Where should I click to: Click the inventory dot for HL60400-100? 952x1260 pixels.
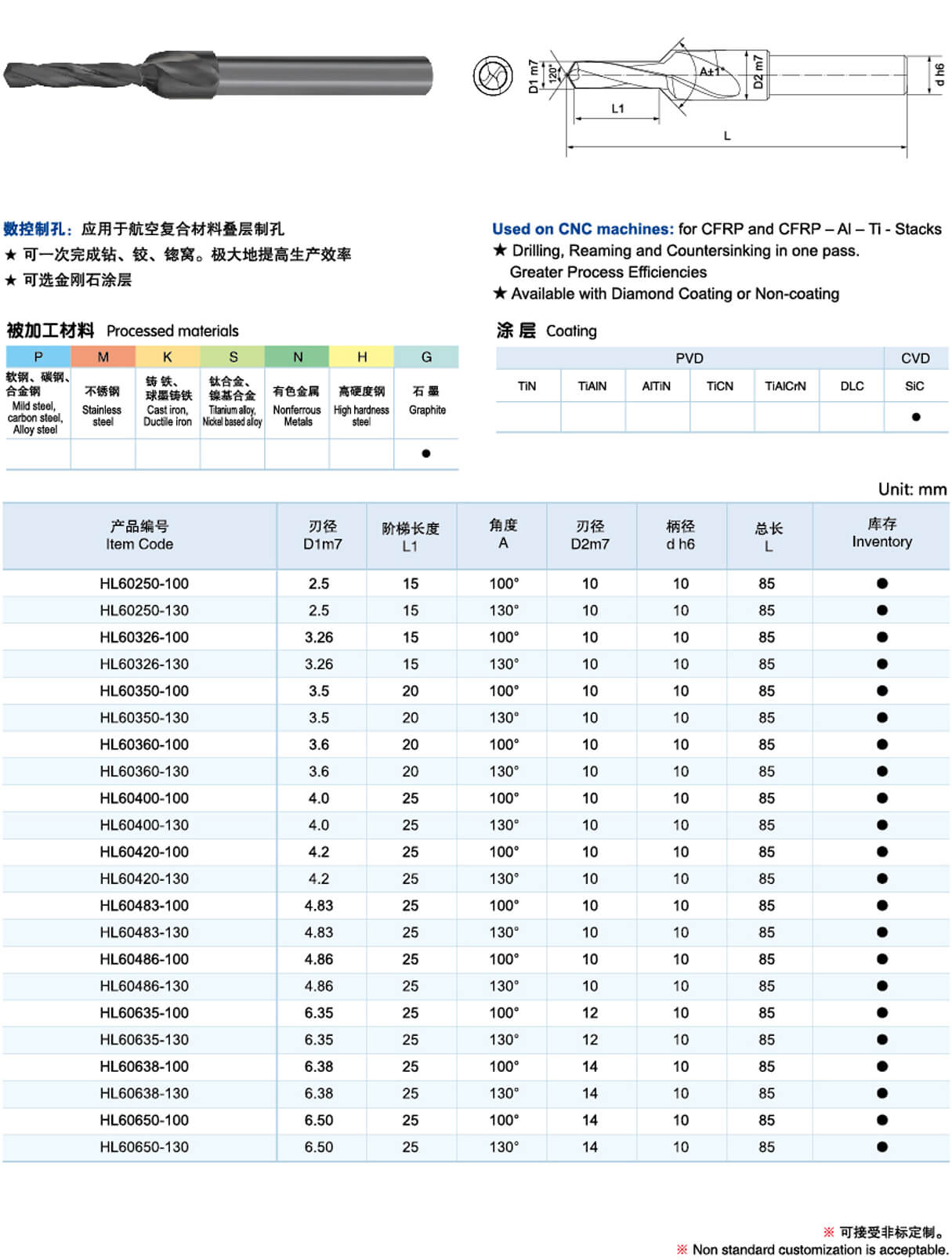point(881,798)
